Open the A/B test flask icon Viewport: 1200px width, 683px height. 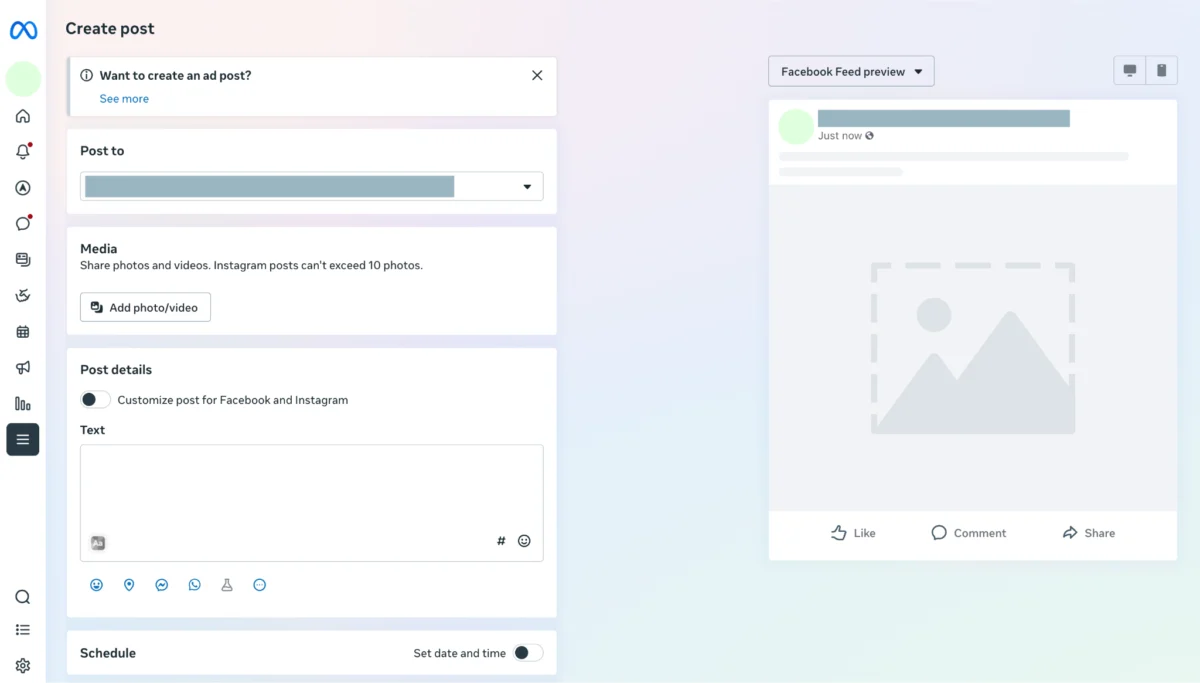pyautogui.click(x=227, y=585)
